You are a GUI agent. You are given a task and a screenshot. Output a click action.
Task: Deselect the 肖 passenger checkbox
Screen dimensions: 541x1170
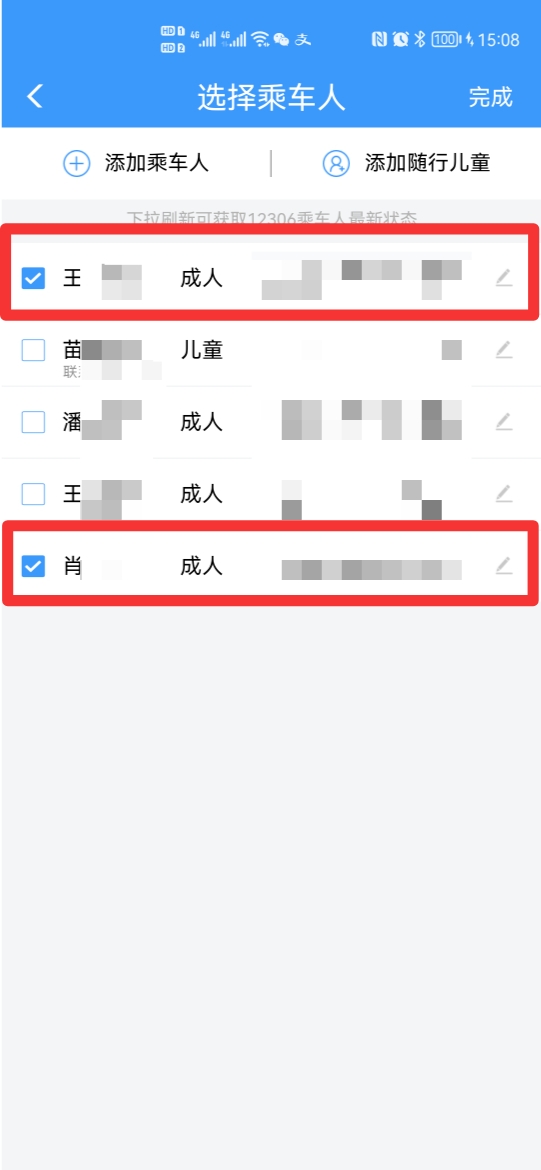coord(34,566)
